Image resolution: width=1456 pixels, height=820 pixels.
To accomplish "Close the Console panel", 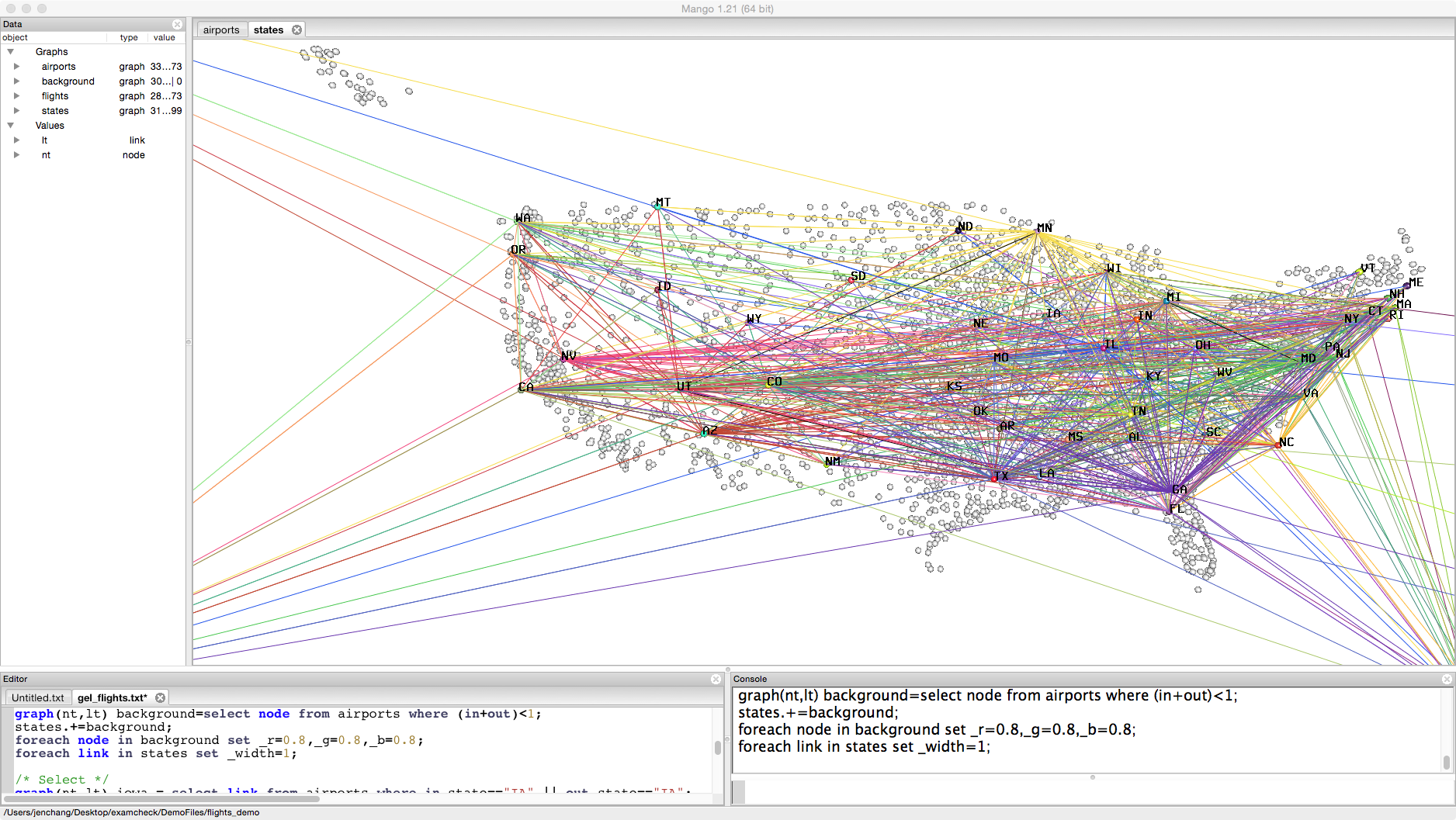I will 1447,679.
